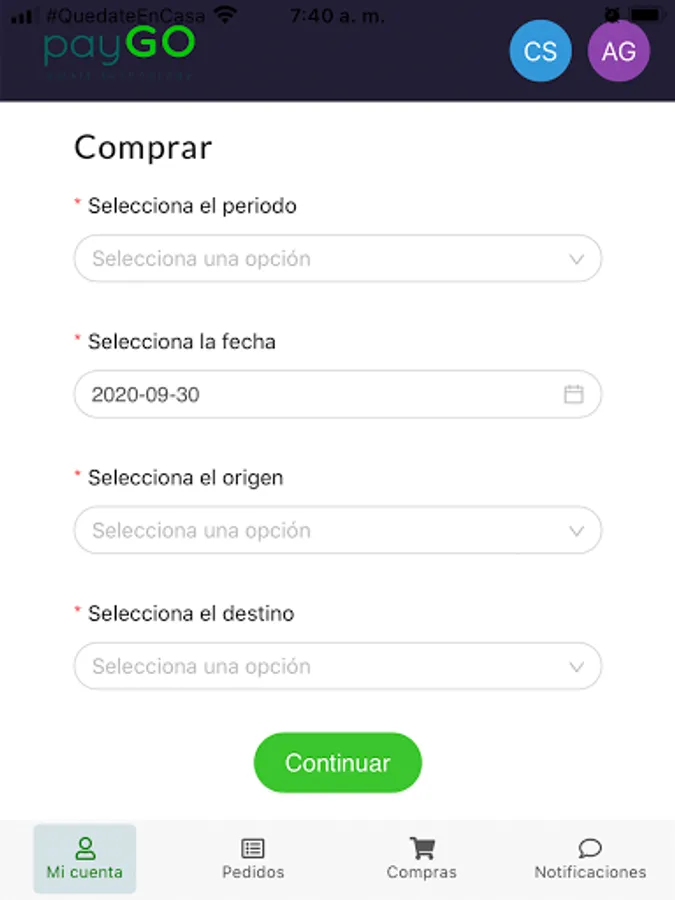Viewport: 675px width, 900px height.
Task: Expand the origen dropdown chevron
Action: point(576,531)
